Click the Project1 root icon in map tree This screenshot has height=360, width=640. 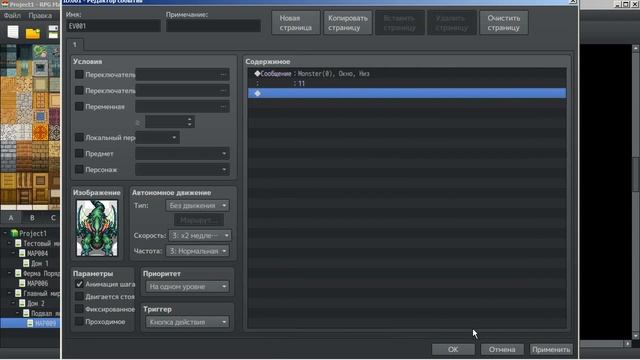coord(15,233)
